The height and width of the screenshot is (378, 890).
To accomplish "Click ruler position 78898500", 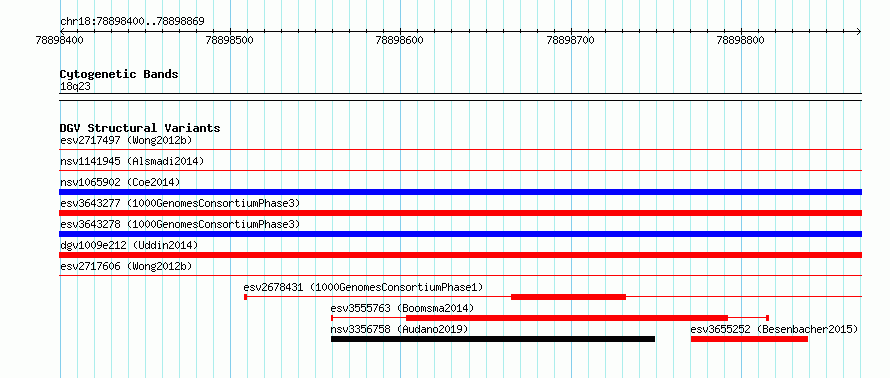I will [x=230, y=40].
